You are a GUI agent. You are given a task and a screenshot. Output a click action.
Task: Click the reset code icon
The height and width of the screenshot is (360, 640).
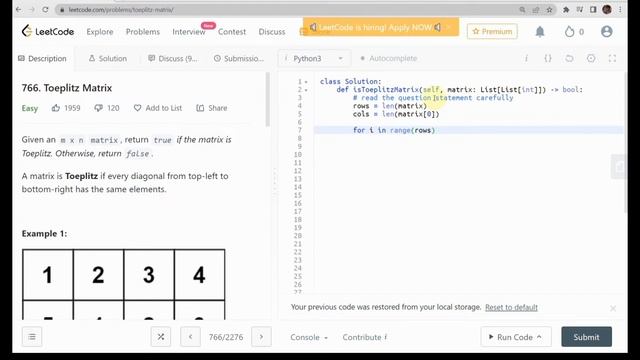[569, 58]
